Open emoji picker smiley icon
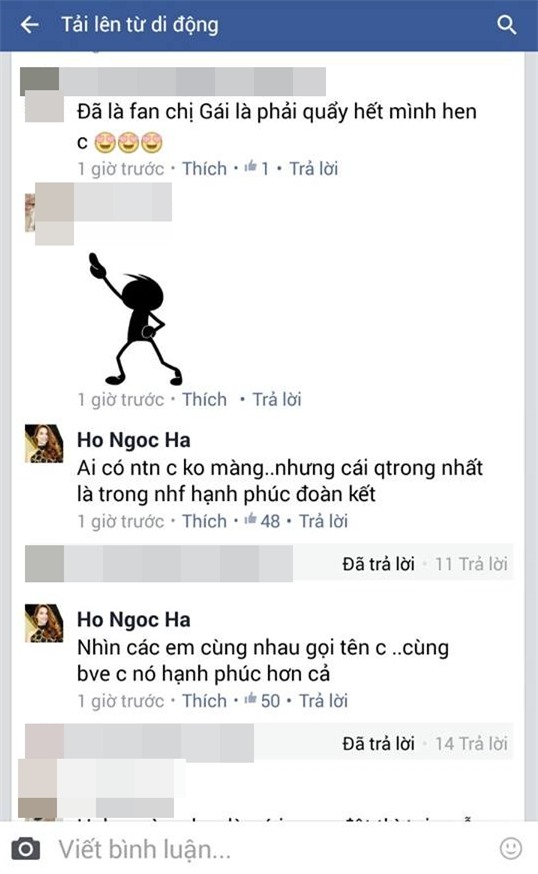538x874 pixels. coord(511,848)
